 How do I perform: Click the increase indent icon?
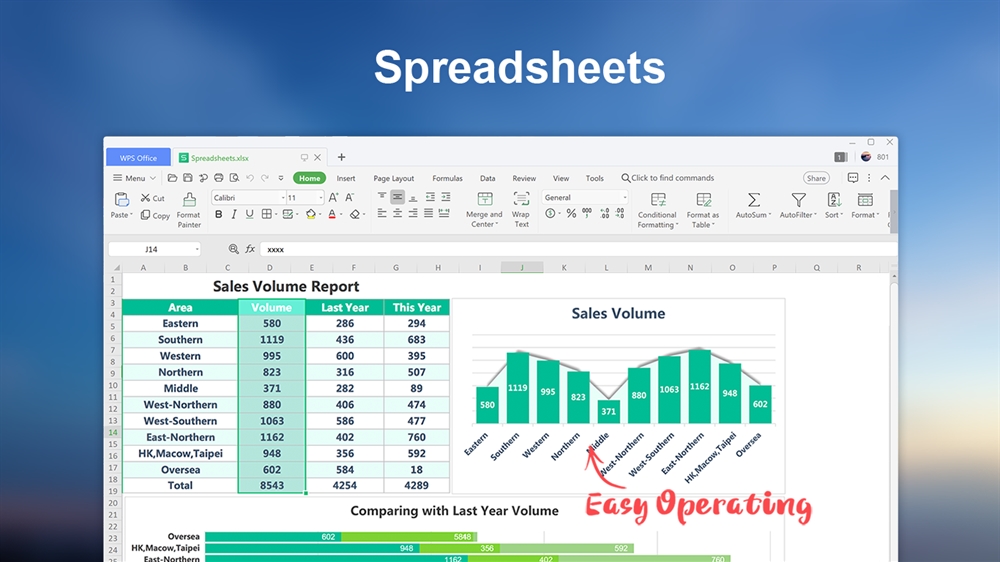click(x=446, y=197)
